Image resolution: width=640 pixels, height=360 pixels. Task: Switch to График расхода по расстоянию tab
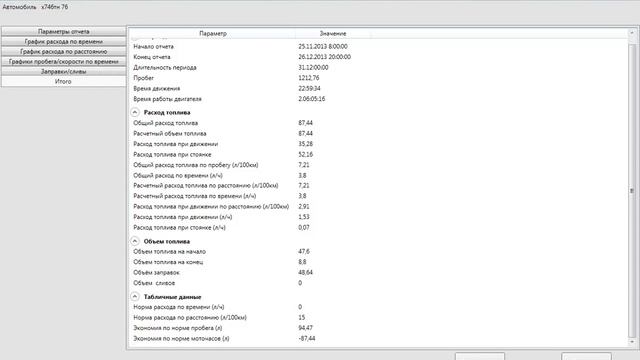pyautogui.click(x=64, y=51)
